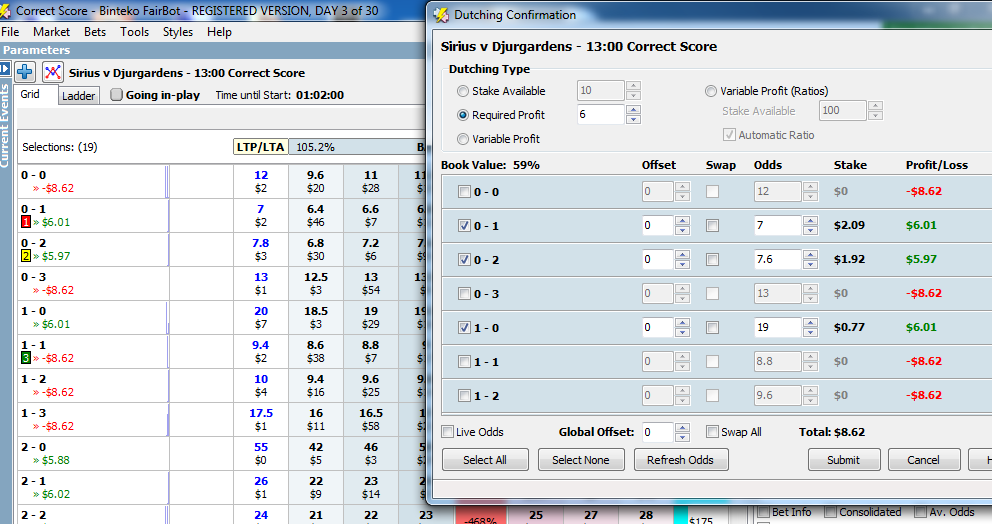This screenshot has width=992, height=524.
Task: Decrease Odds for the 1 - 0 row
Action: tap(810, 332)
